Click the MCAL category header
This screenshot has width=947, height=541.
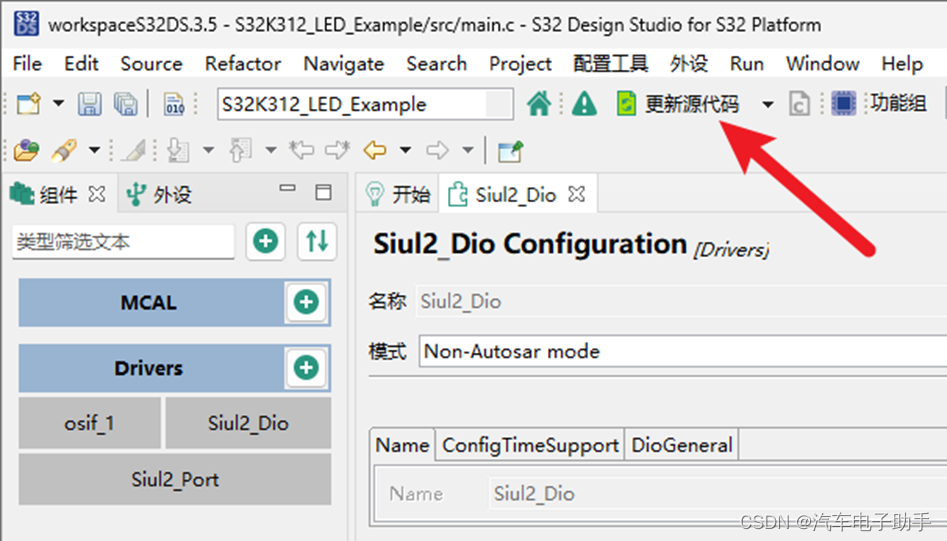tap(149, 302)
